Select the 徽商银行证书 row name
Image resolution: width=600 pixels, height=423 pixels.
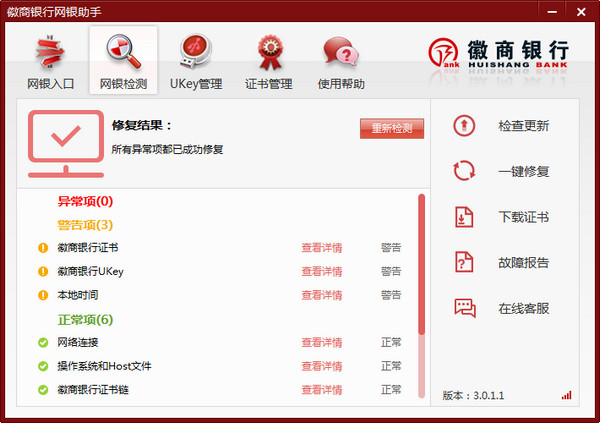(x=88, y=248)
